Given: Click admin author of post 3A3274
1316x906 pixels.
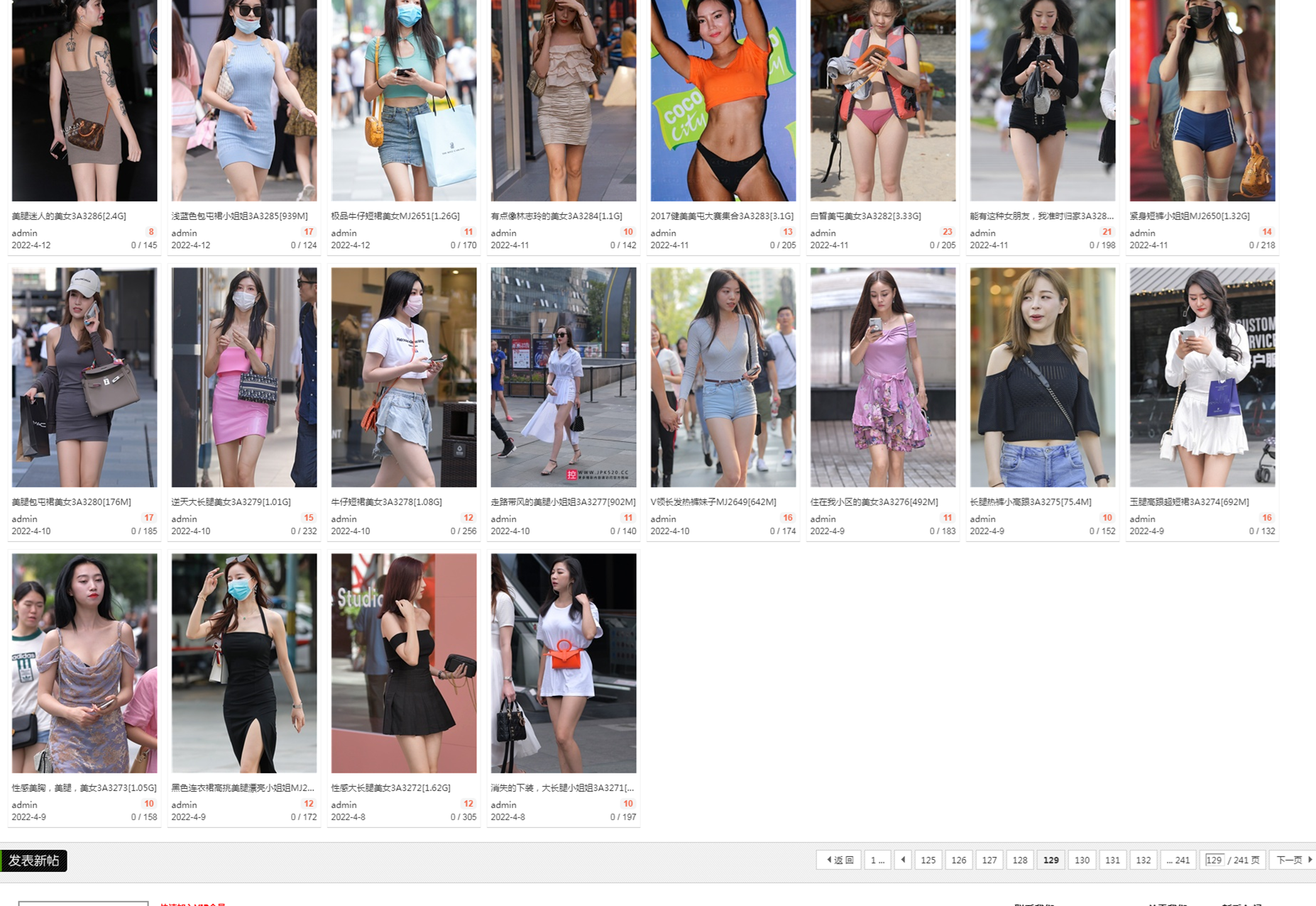Looking at the screenshot, I should (x=1143, y=519).
